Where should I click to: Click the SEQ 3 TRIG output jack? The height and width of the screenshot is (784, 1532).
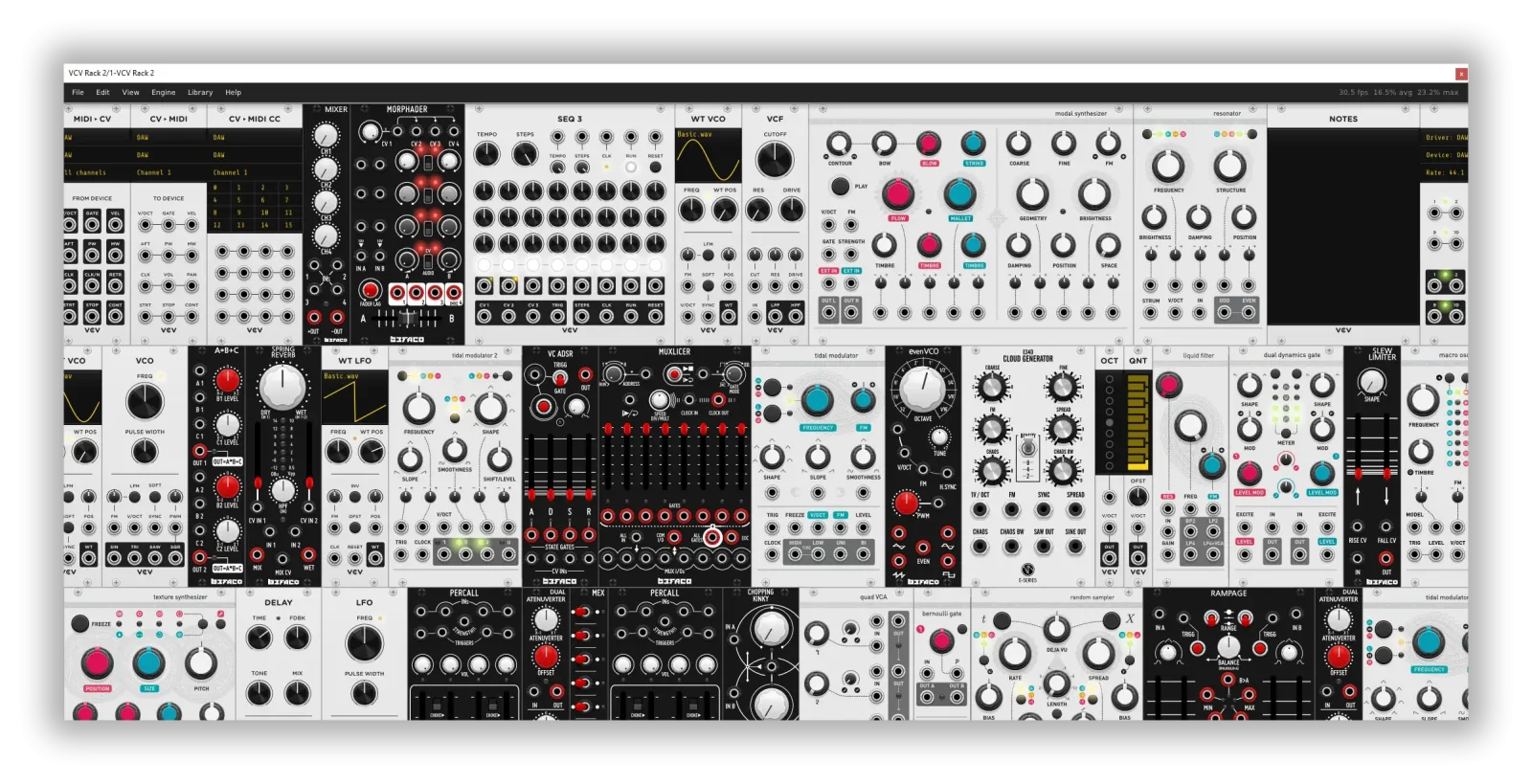(x=557, y=315)
